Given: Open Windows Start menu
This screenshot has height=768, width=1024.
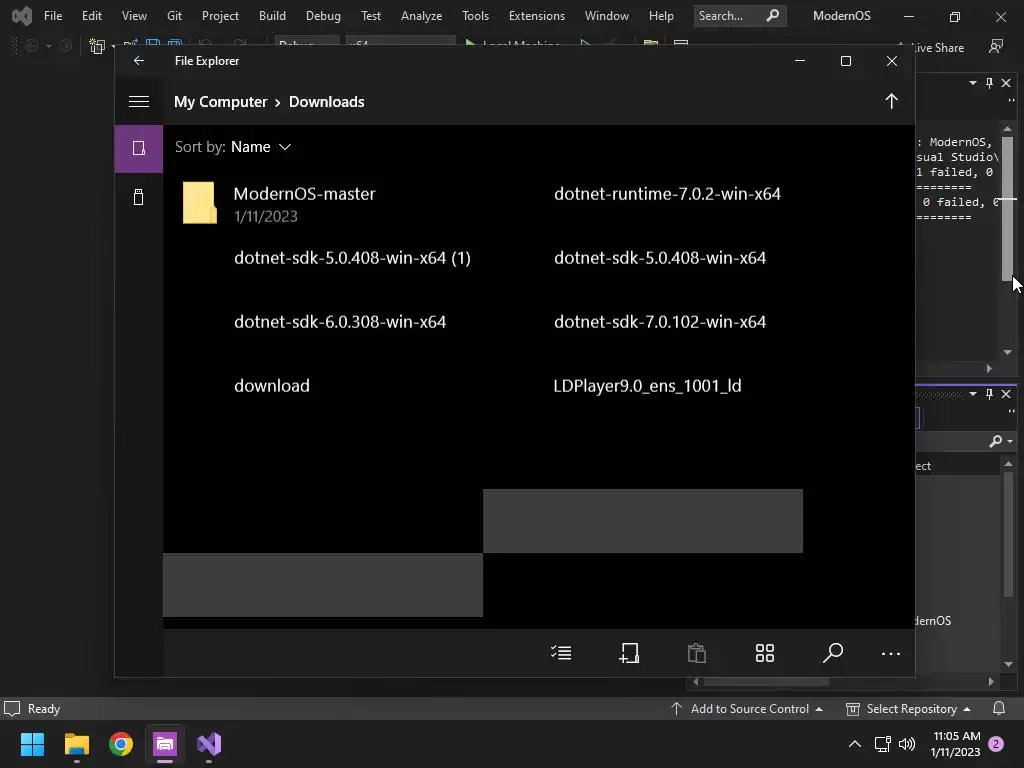Looking at the screenshot, I should click(33, 744).
